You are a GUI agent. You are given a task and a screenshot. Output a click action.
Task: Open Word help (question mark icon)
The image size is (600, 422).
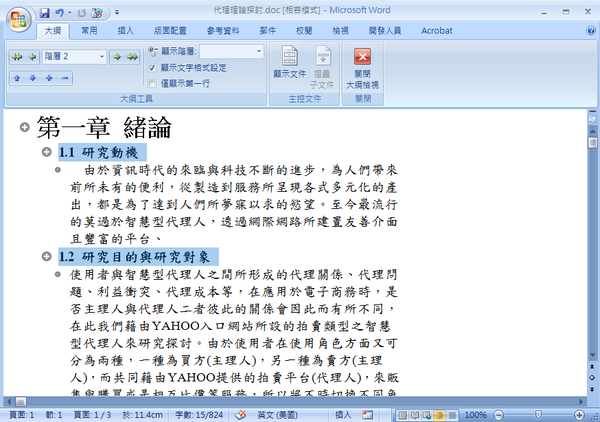590,31
